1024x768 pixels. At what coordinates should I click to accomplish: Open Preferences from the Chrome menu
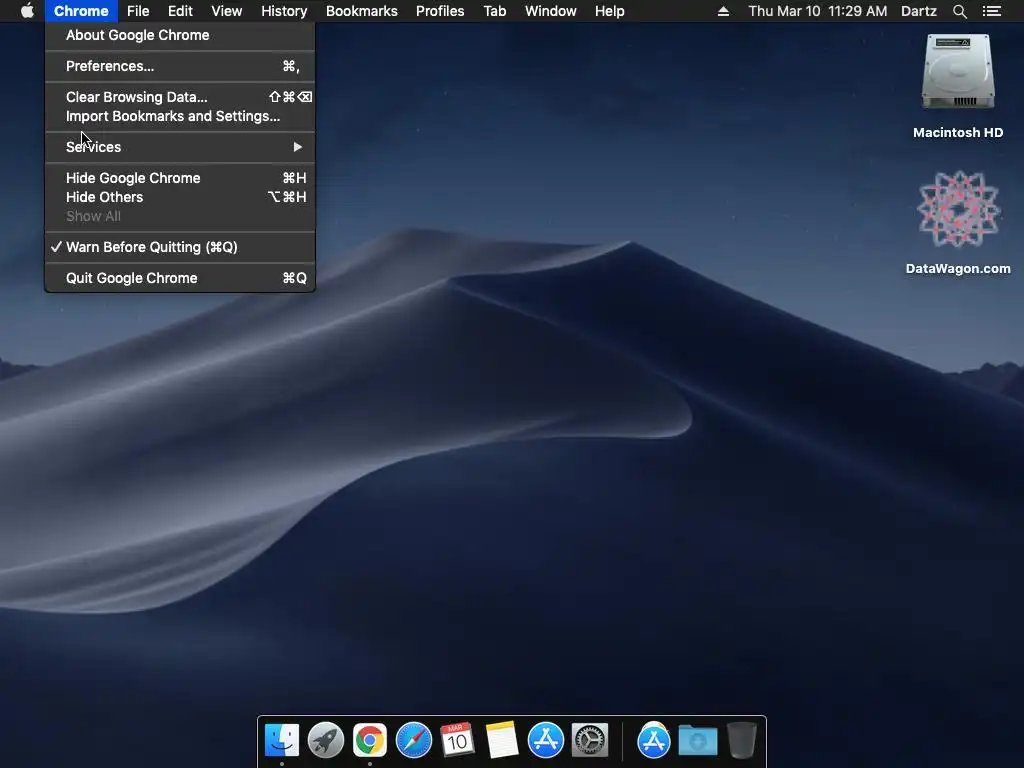[x=180, y=66]
